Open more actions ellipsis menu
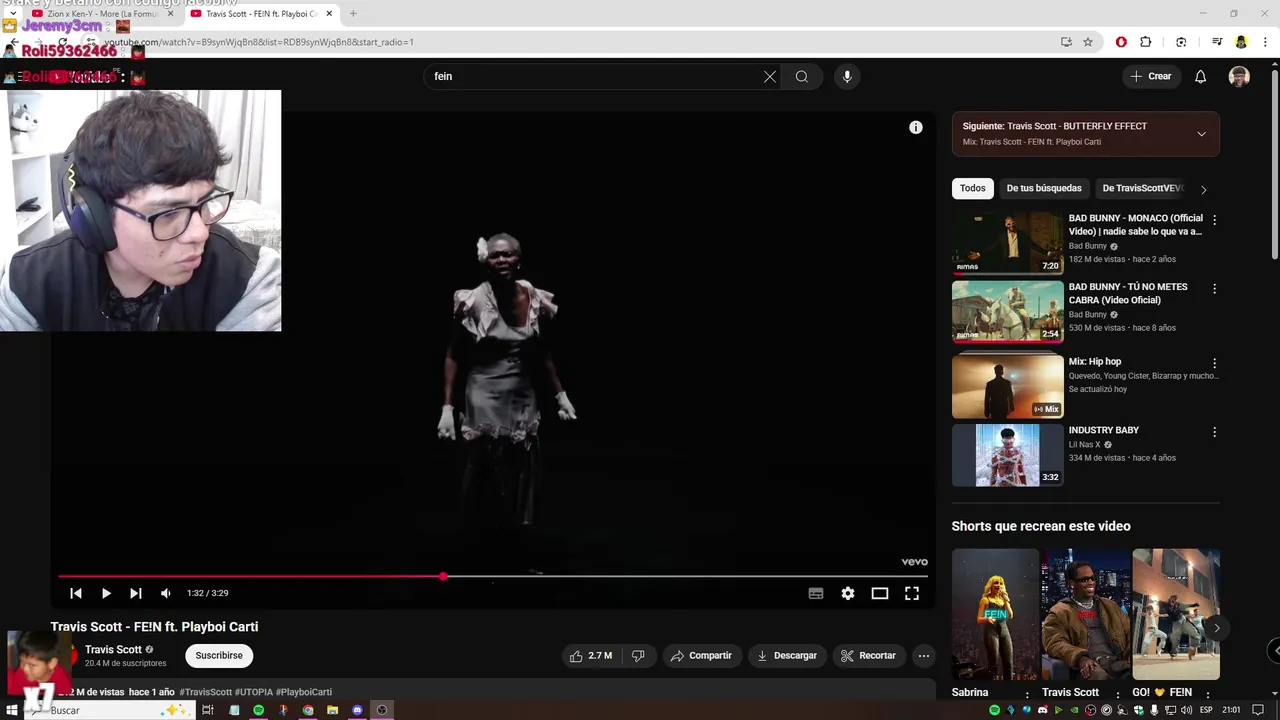 point(924,656)
